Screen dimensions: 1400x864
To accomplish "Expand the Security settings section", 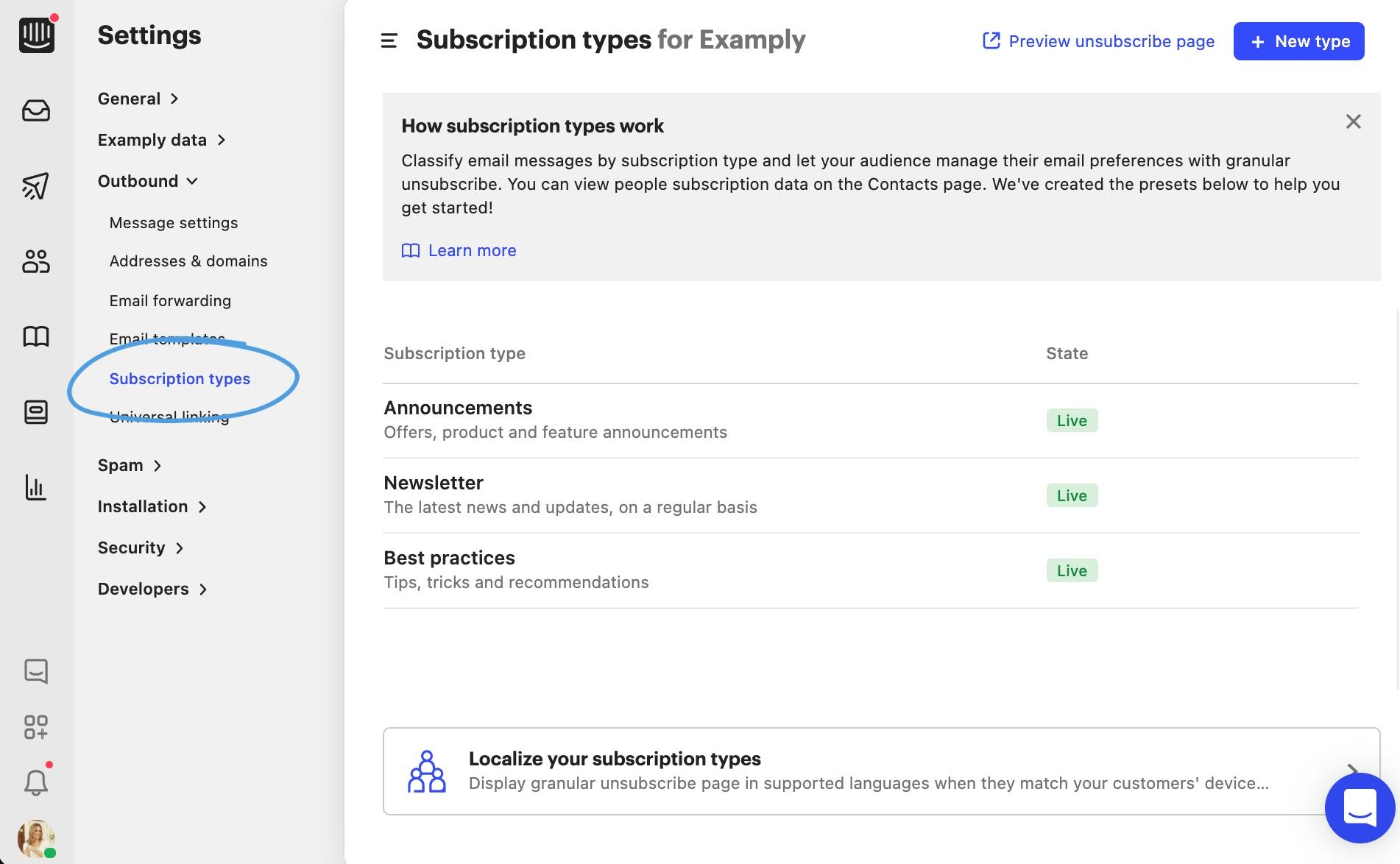I will coord(141,548).
